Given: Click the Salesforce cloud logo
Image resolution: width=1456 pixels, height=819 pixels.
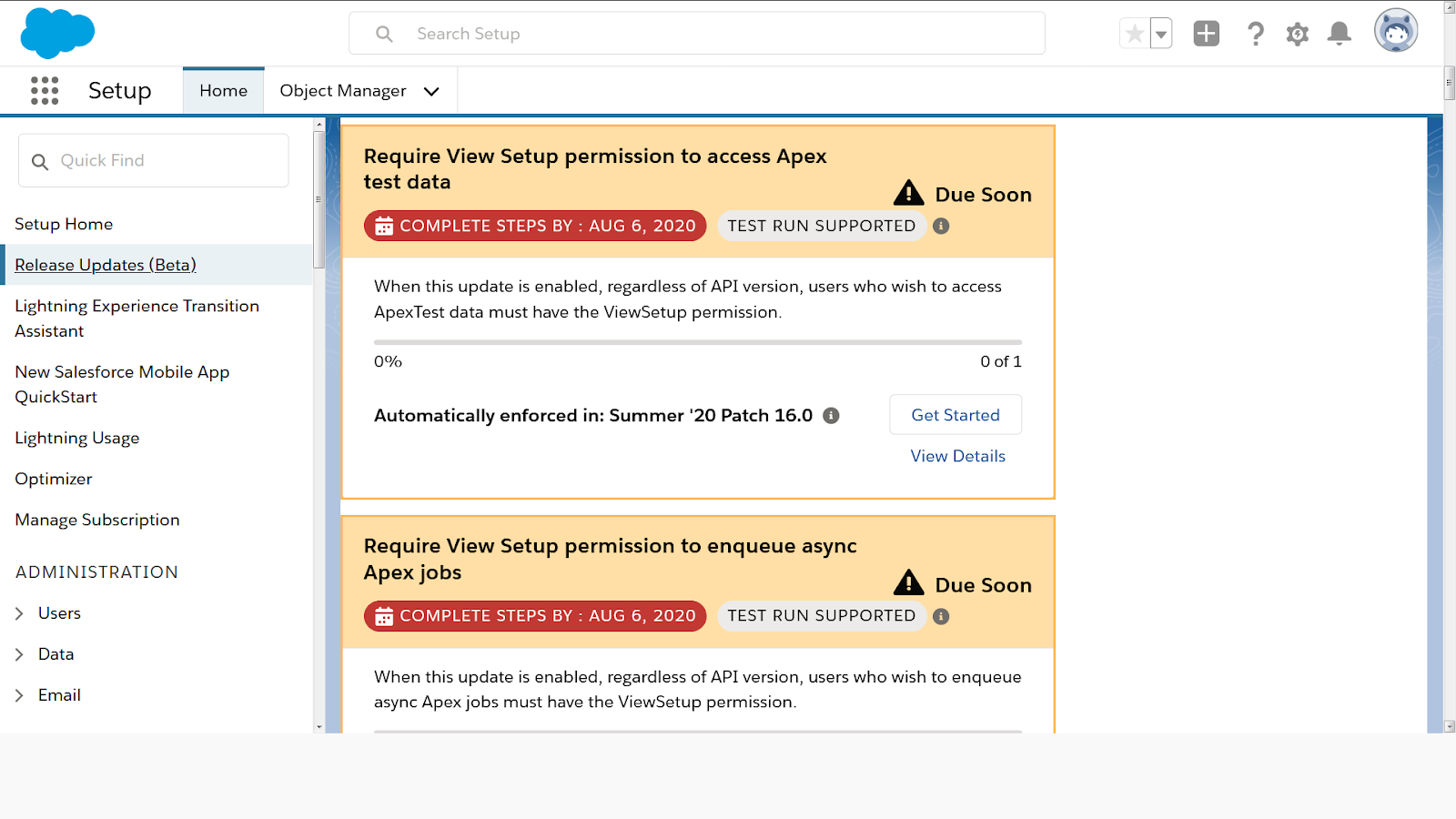Looking at the screenshot, I should 57,34.
